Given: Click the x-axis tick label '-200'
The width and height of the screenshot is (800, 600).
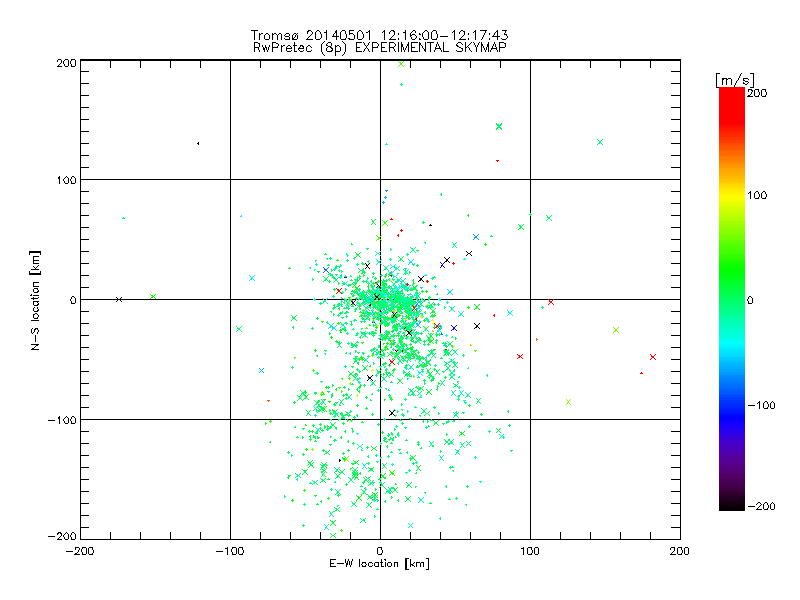Looking at the screenshot, I should tap(80, 551).
